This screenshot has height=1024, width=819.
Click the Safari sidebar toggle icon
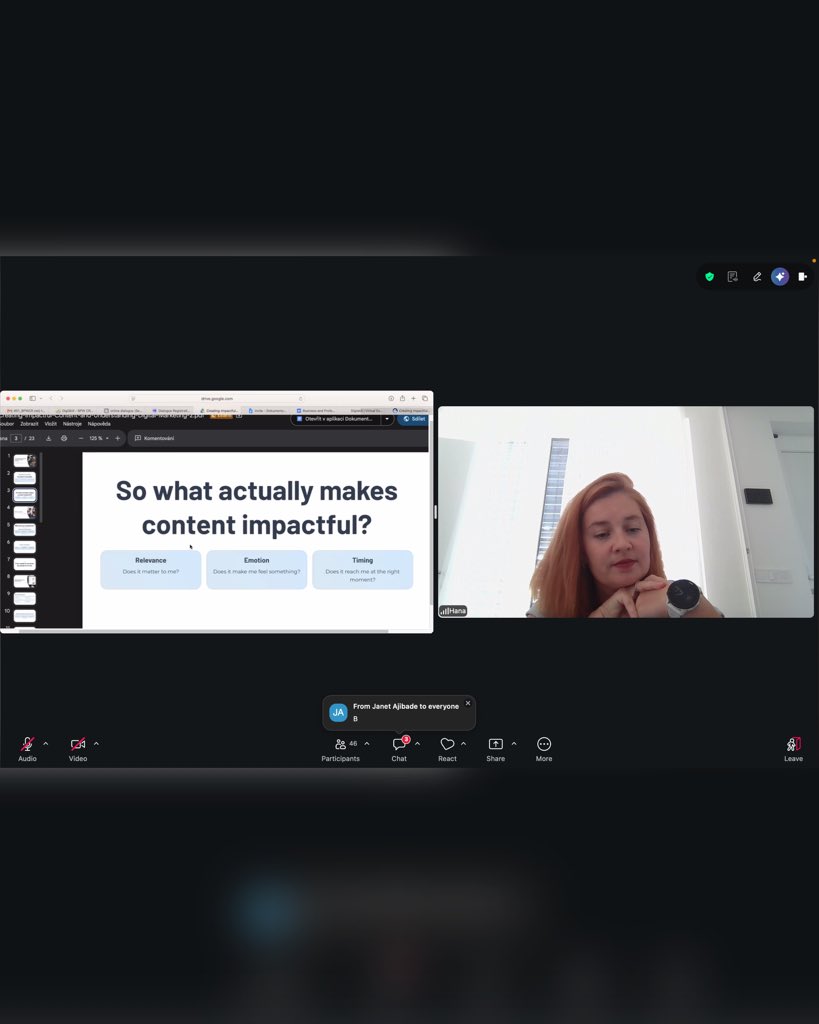33,398
